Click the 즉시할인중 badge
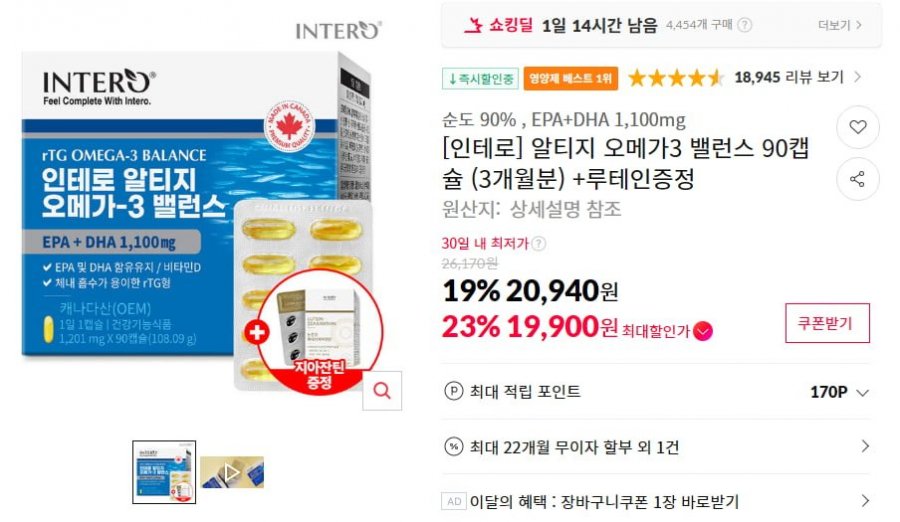This screenshot has height=522, width=900. click(480, 79)
